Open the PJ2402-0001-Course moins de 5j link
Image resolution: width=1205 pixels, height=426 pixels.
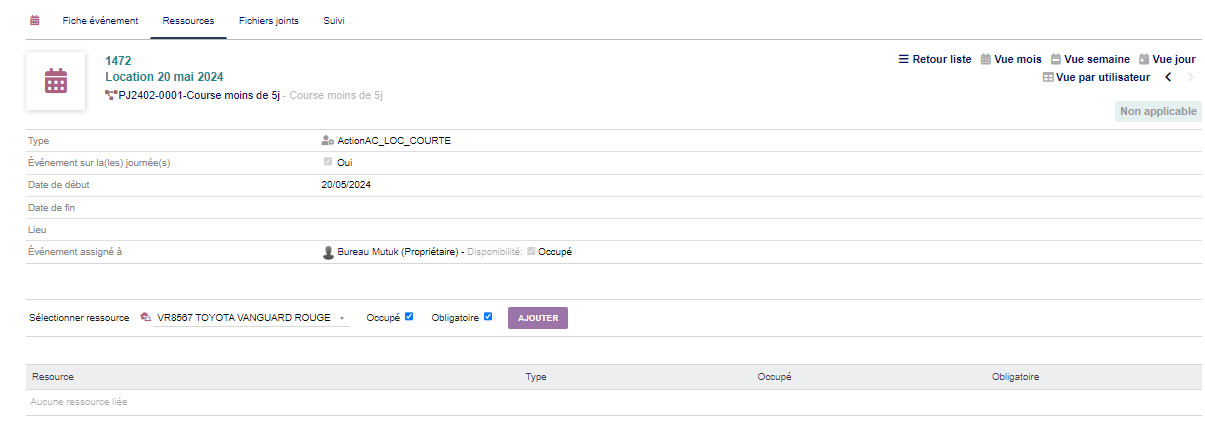(200, 96)
